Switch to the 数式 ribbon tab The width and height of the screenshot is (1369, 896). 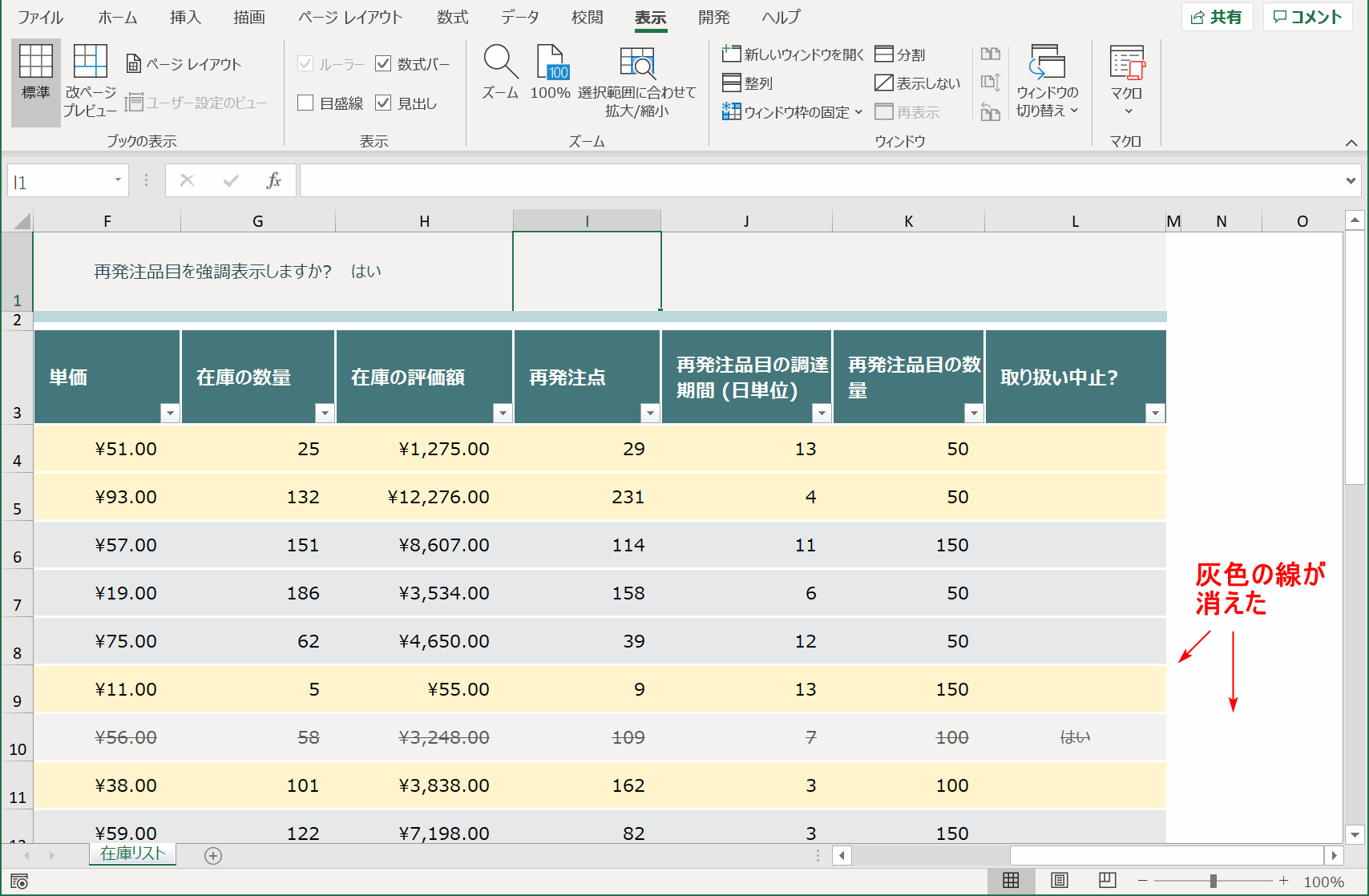[452, 17]
